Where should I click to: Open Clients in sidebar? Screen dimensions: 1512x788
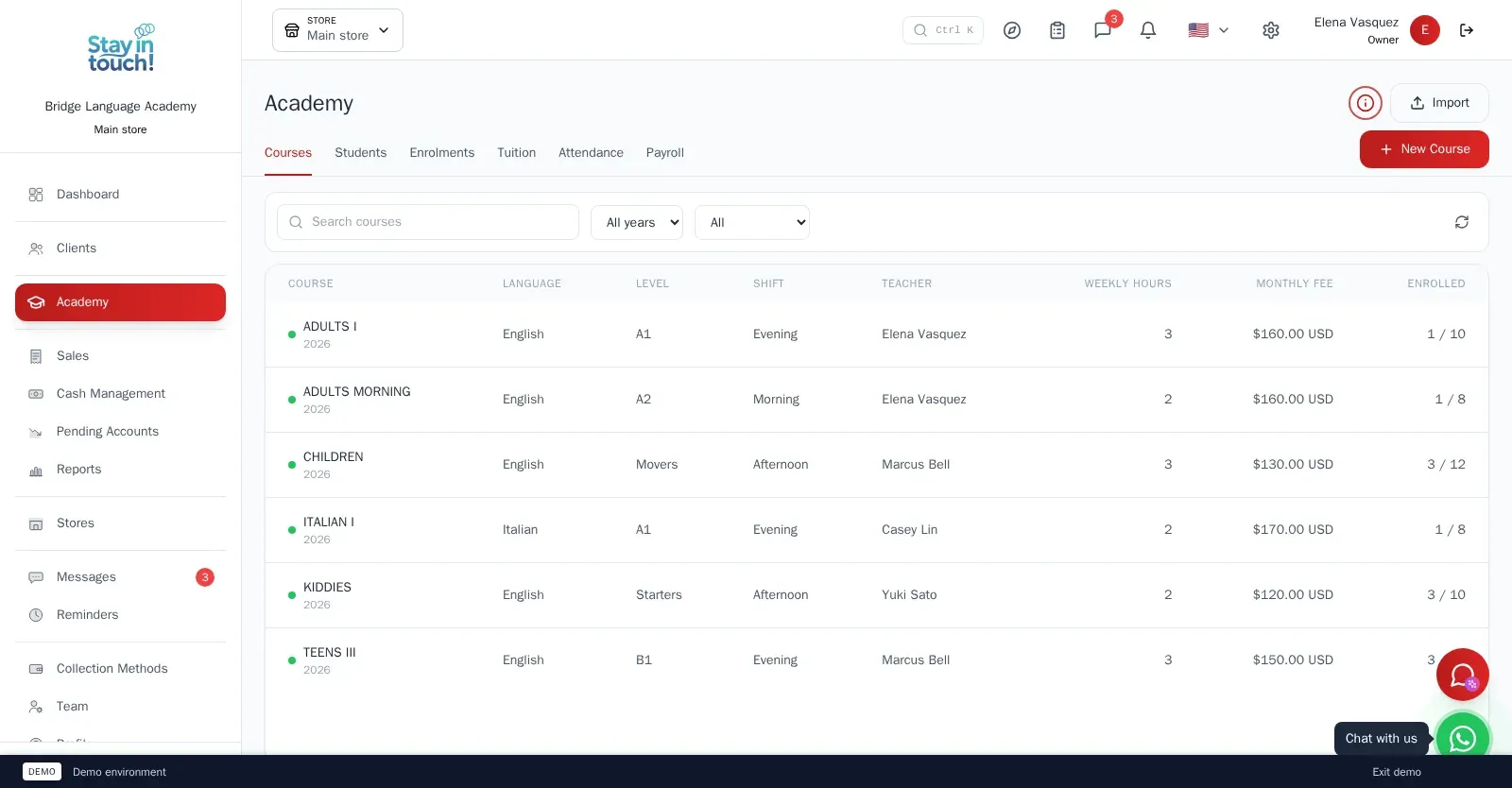(120, 248)
